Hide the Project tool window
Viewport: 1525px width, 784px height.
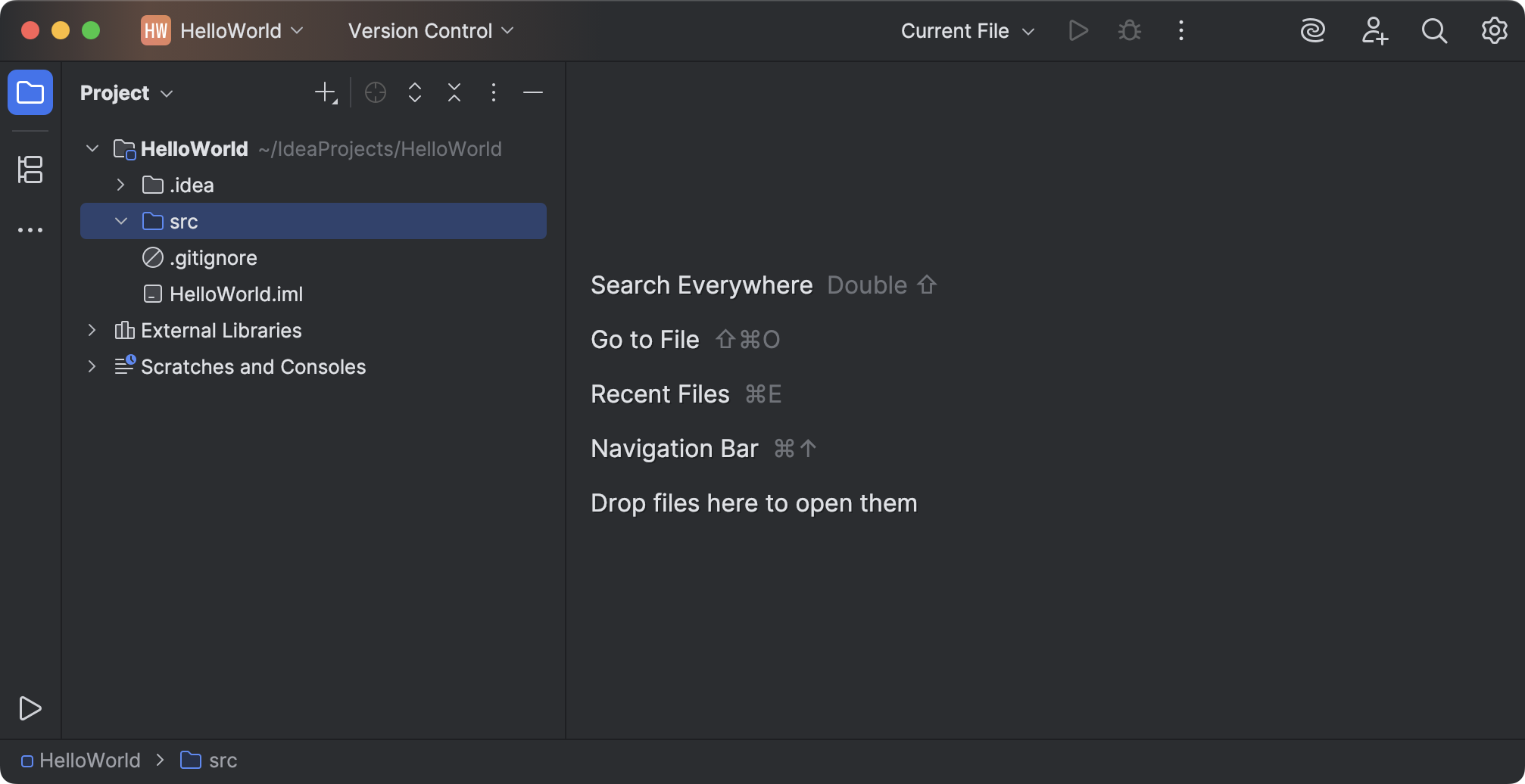coord(533,92)
